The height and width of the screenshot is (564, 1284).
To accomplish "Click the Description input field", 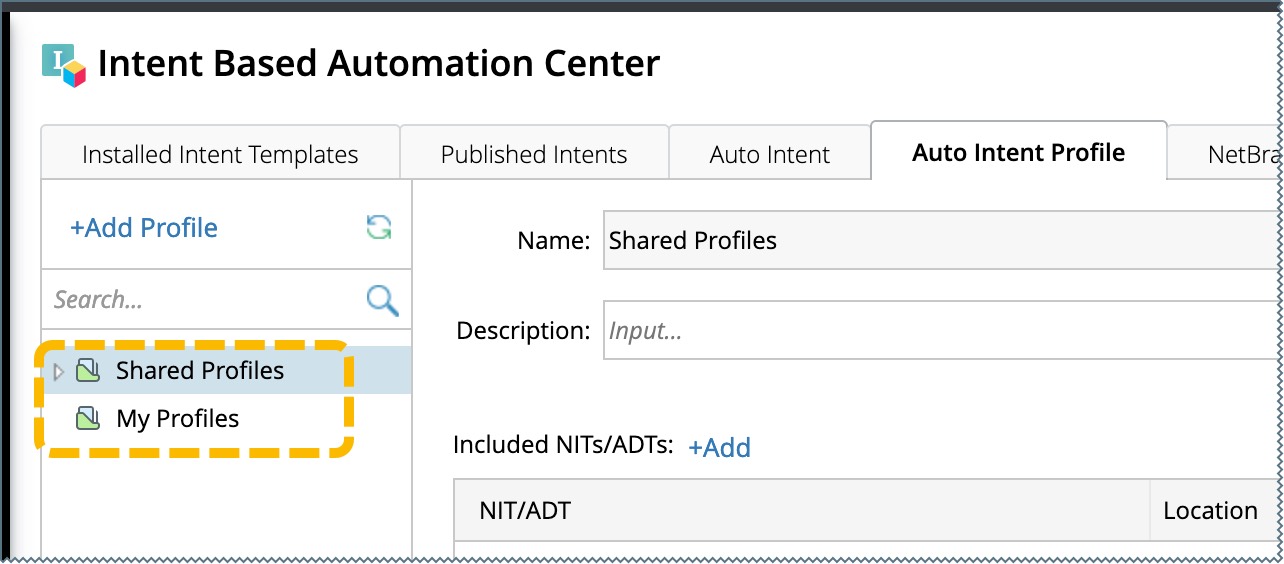I will click(940, 331).
